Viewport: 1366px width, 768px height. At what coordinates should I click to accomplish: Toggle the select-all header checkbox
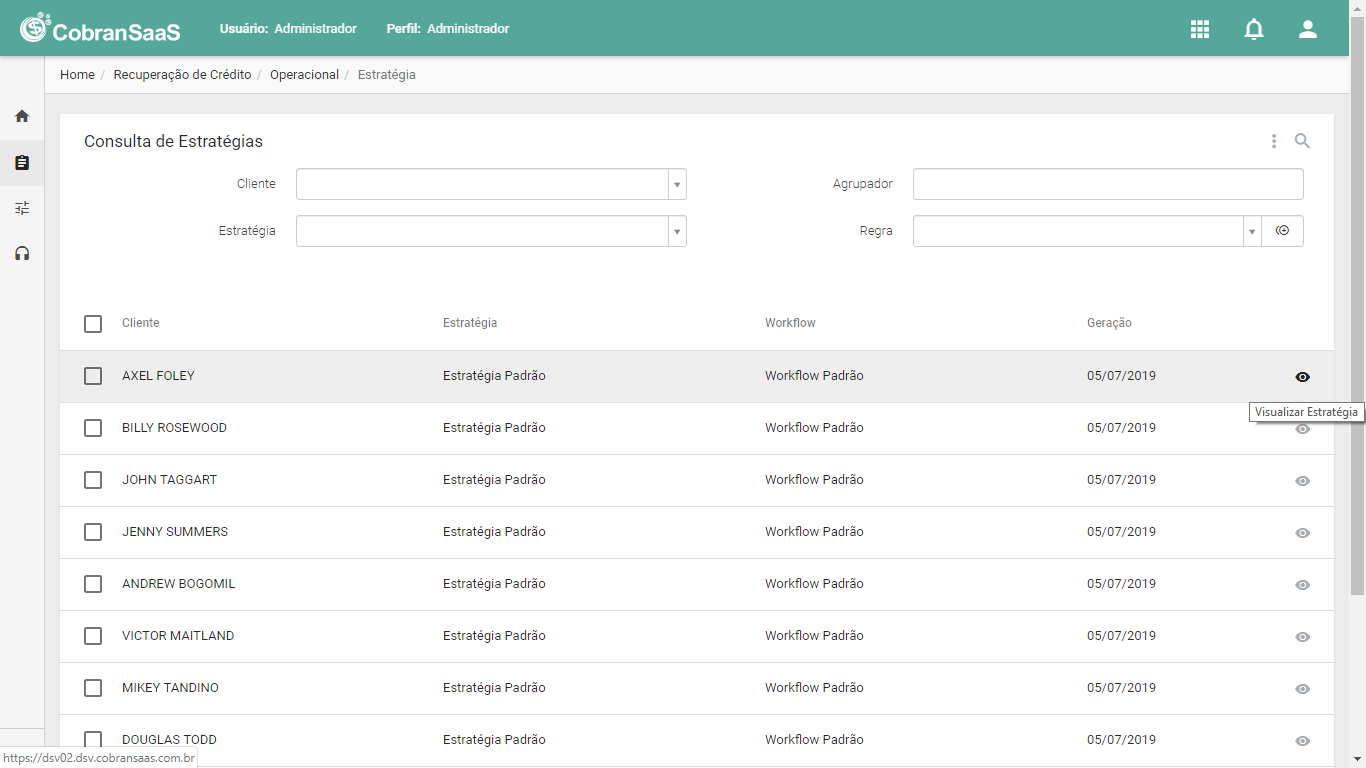[93, 324]
